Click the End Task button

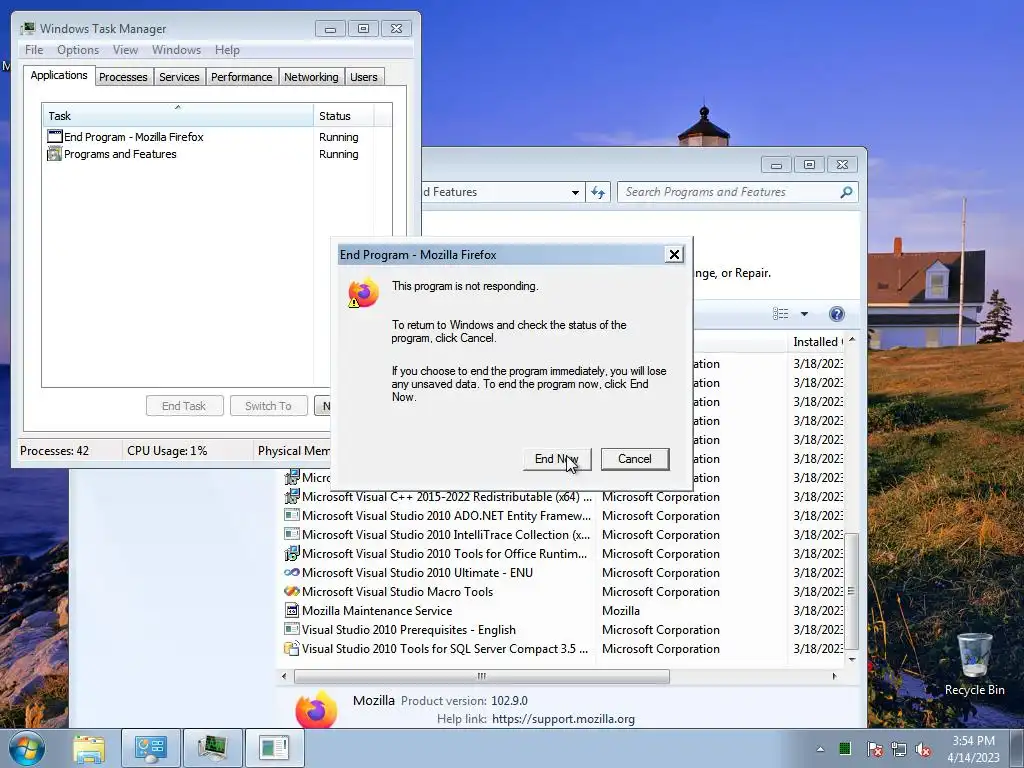[184, 406]
